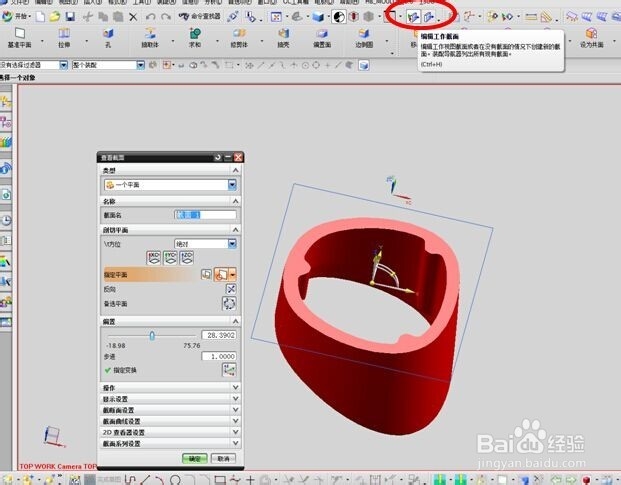This screenshot has height=485, width=621.
Task: Open the Edge Blend tool dropdown arrow
Action: (387, 41)
